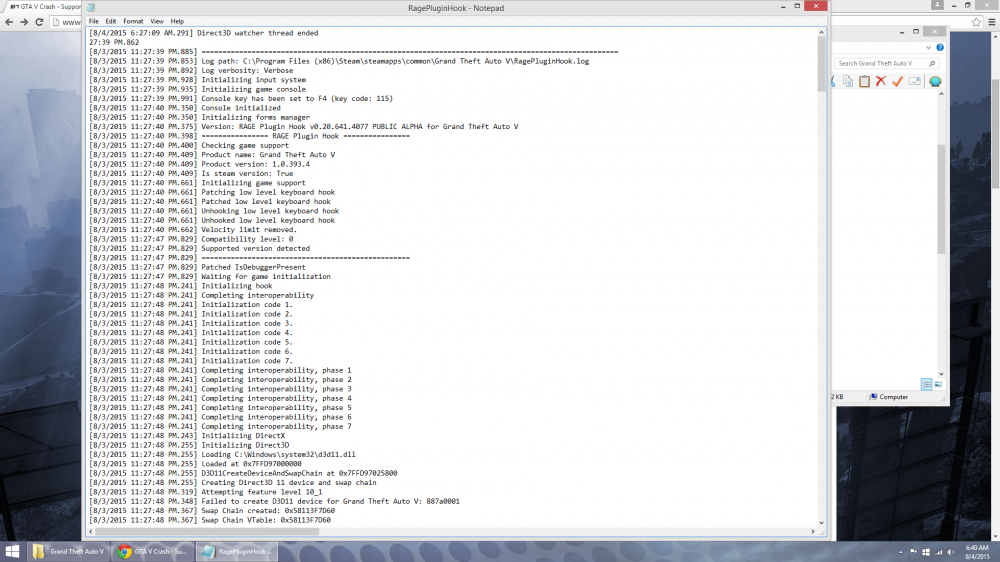Show hidden system tray icons
Image resolution: width=1000 pixels, height=562 pixels.
click(901, 552)
